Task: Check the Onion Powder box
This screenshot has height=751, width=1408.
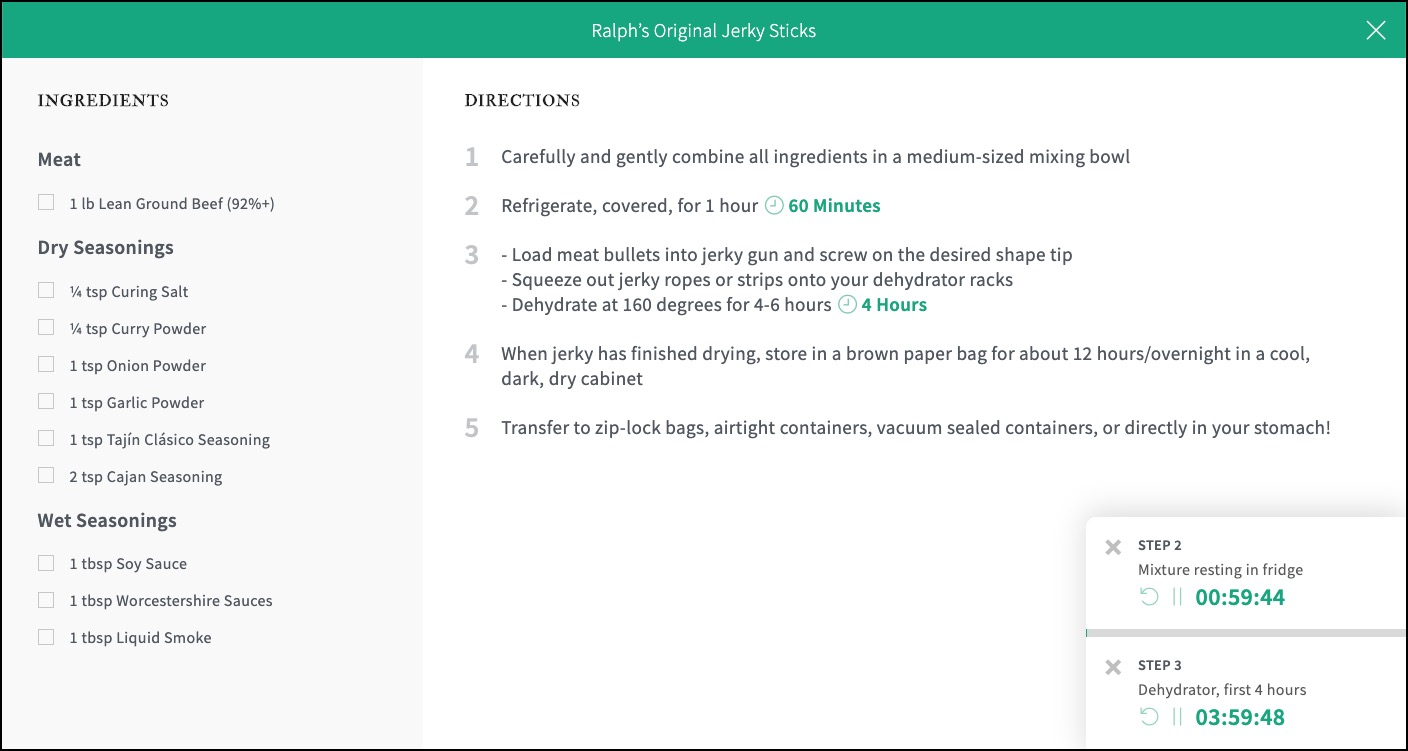Action: 46,365
